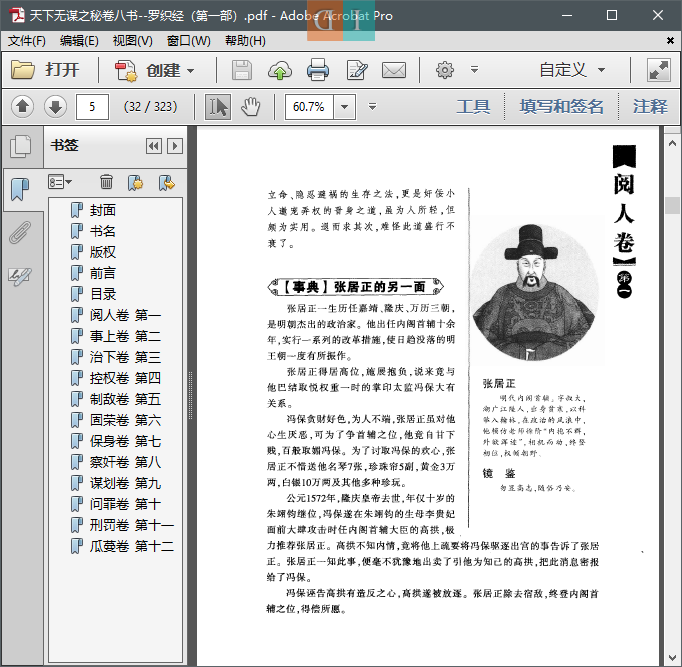Open the 窗口(W) menu

point(188,41)
